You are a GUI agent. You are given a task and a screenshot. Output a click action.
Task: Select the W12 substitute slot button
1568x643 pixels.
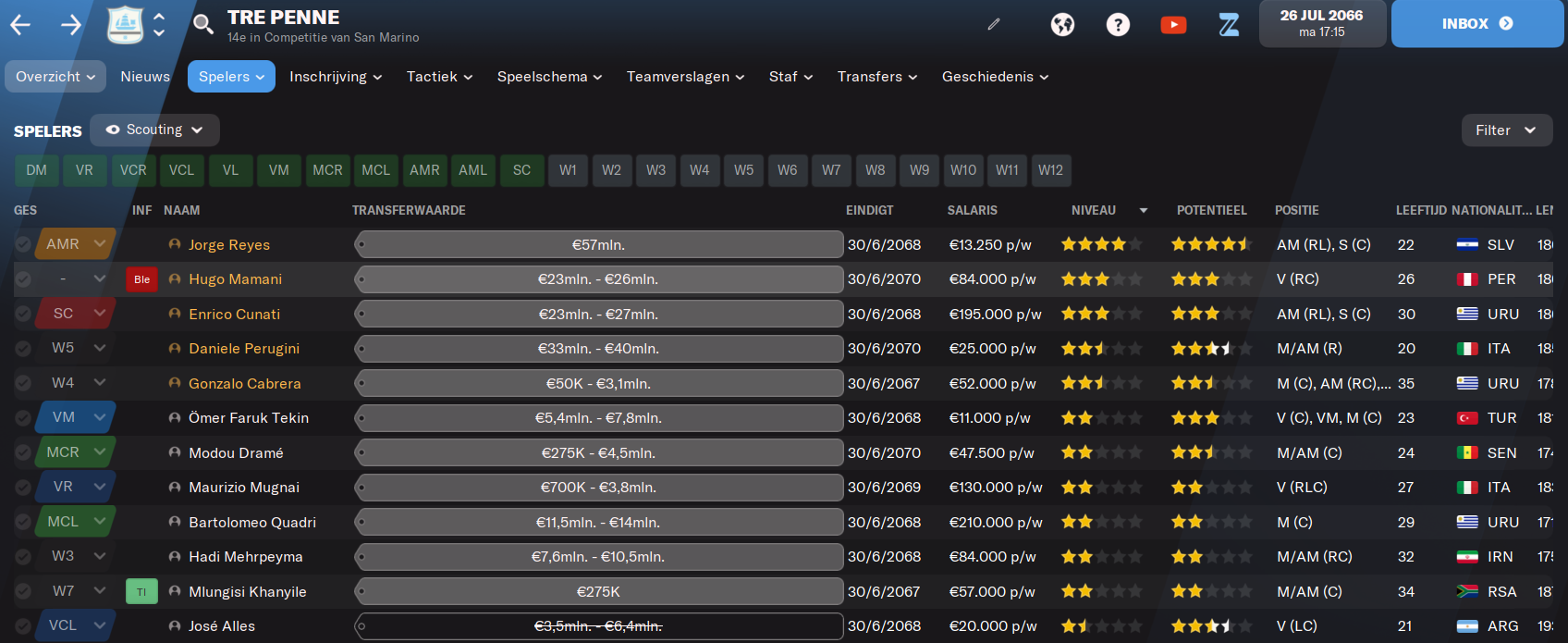(1051, 170)
